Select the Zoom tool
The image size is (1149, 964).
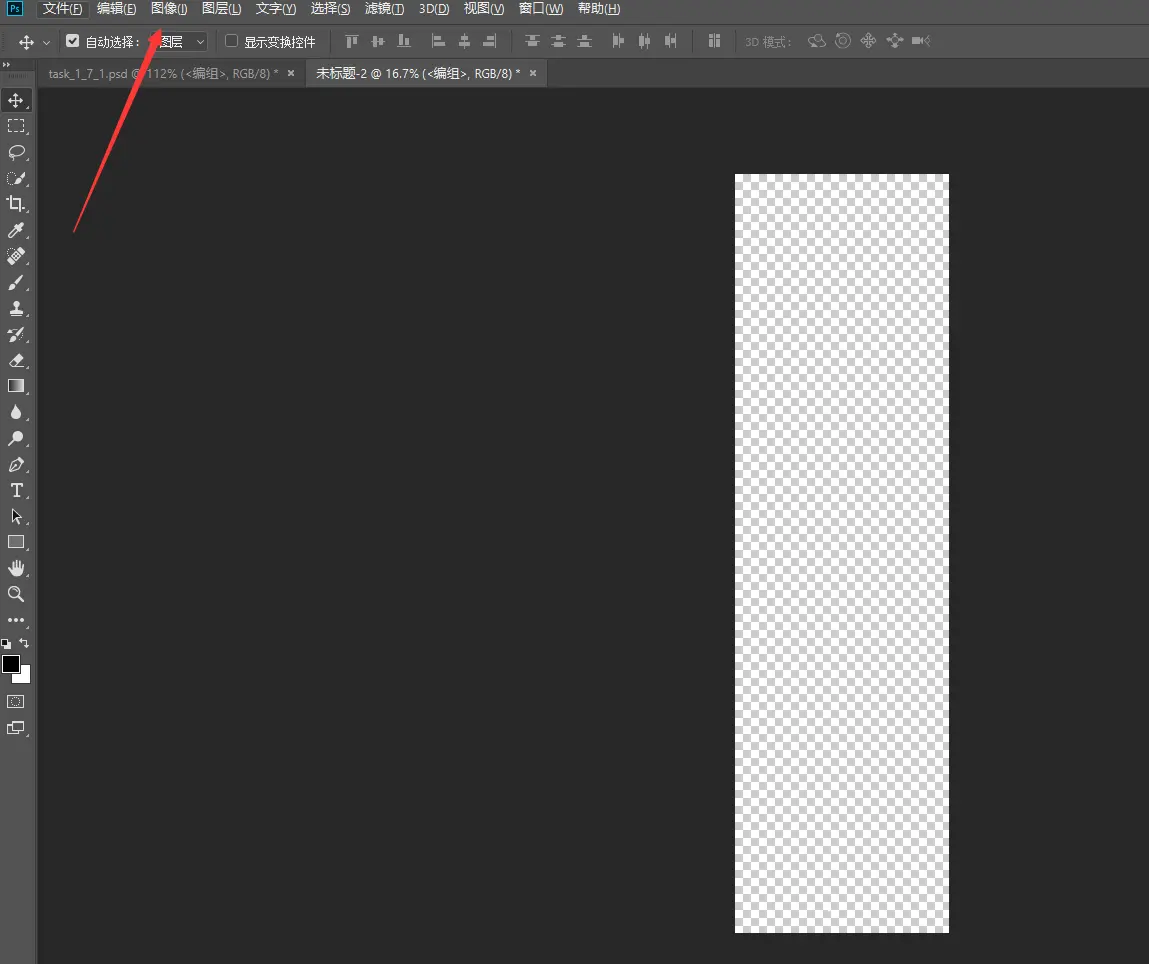coord(16,594)
